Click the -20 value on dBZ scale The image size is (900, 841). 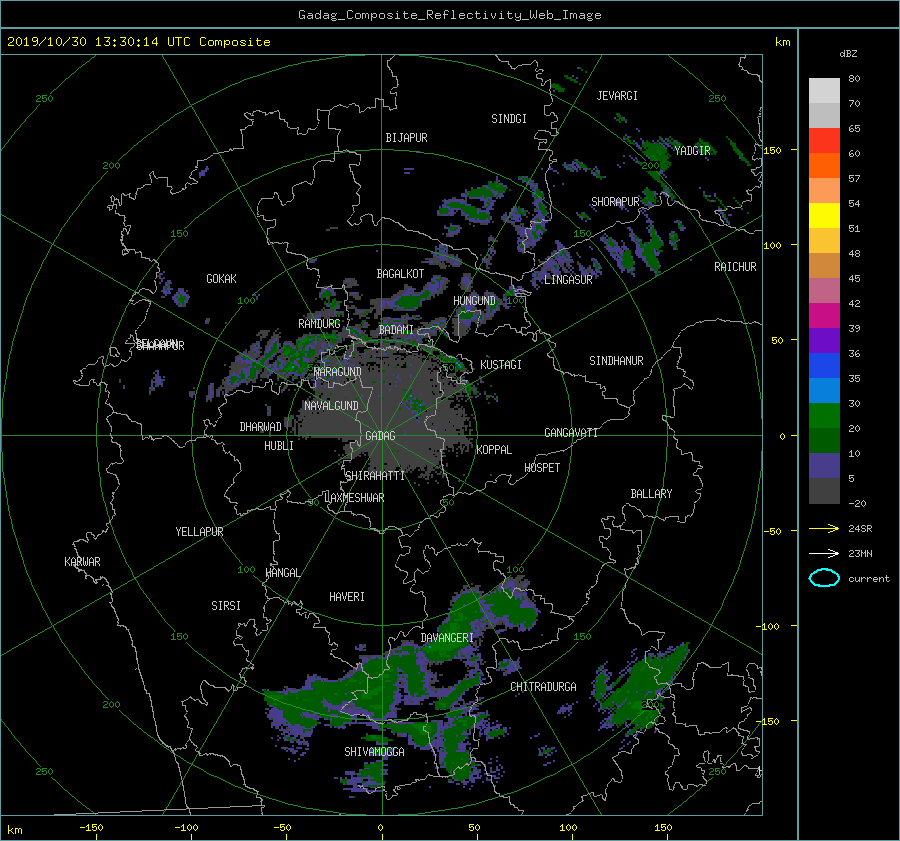tap(857, 503)
